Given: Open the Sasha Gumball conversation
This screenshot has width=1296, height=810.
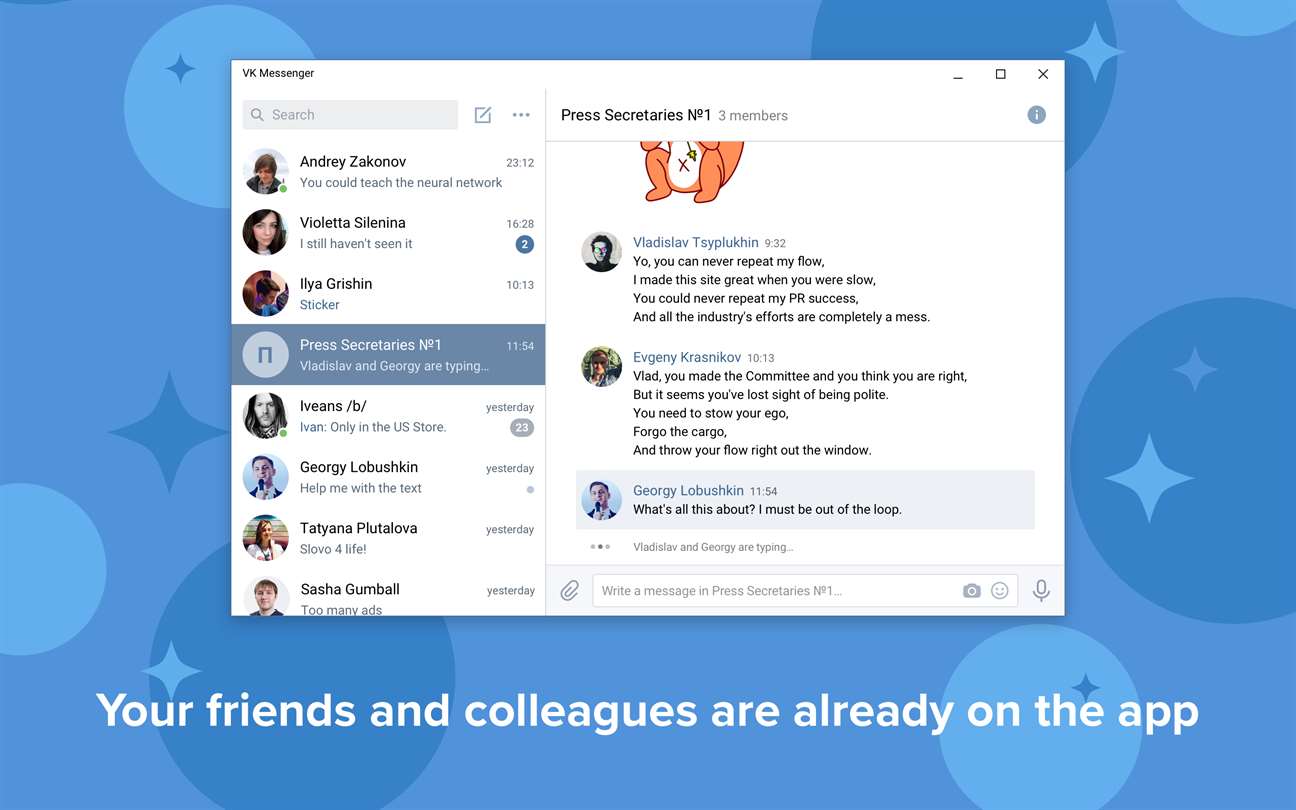Looking at the screenshot, I should click(x=388, y=592).
